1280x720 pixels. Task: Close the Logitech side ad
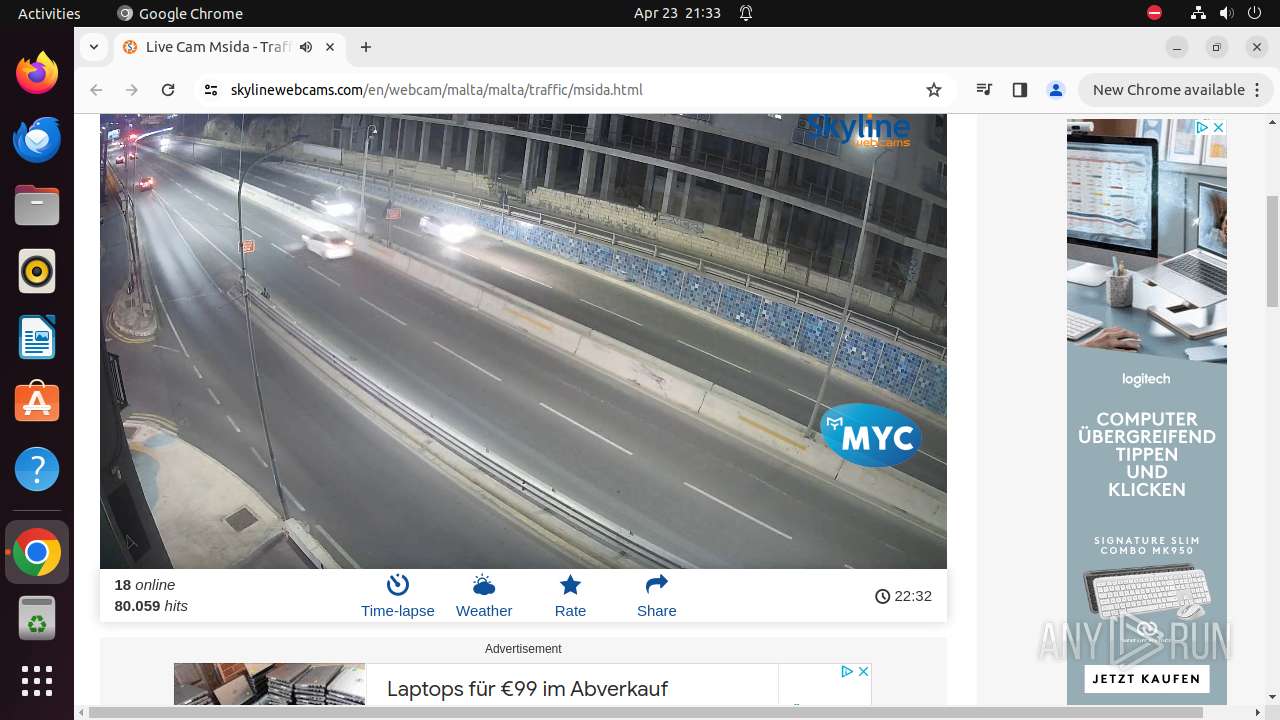click(x=1218, y=127)
